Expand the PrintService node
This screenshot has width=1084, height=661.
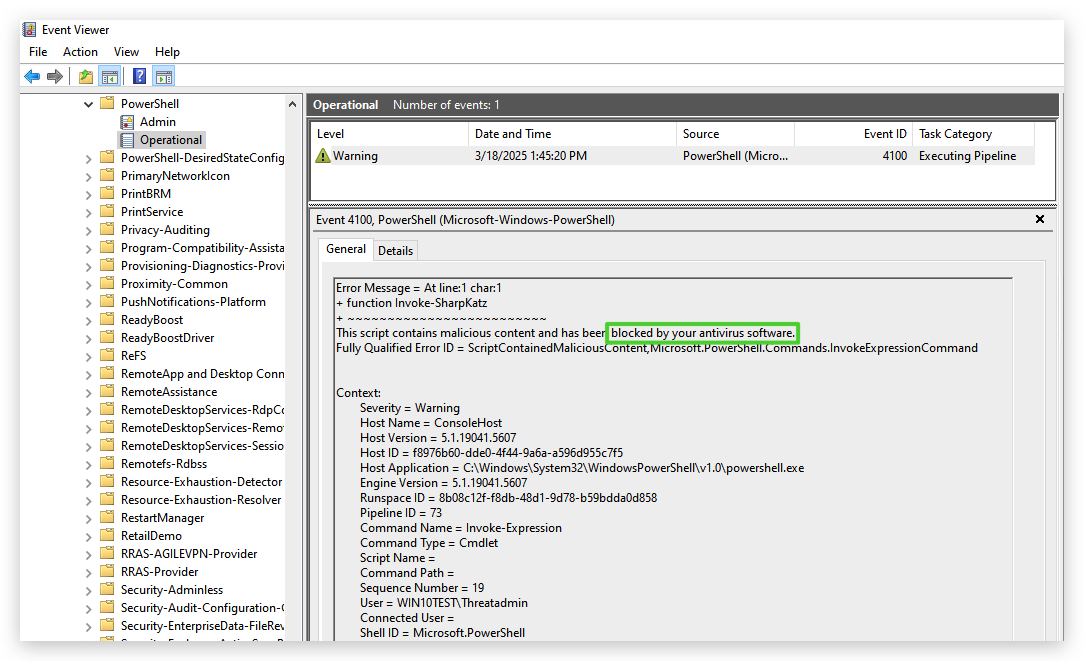tap(88, 212)
